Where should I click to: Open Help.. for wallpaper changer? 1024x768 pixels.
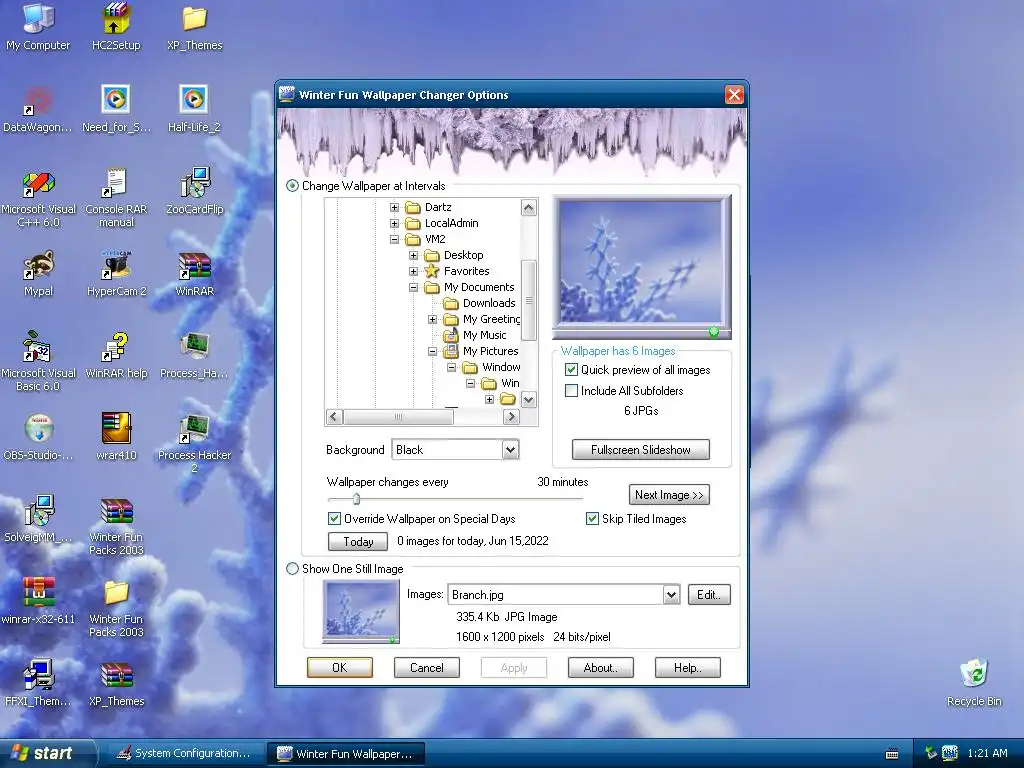coord(688,667)
